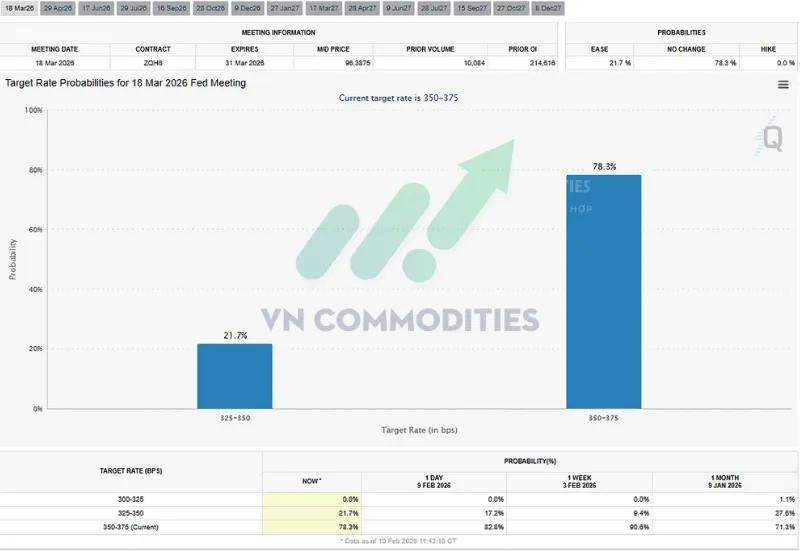Open the 28 Jul27 meeting tab
This screenshot has height=551, width=800.
click(434, 8)
